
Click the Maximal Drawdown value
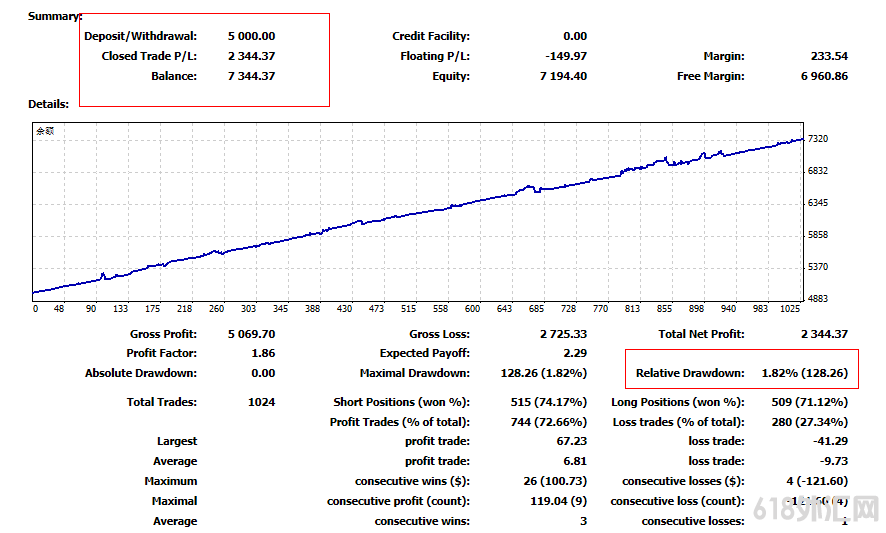click(545, 373)
